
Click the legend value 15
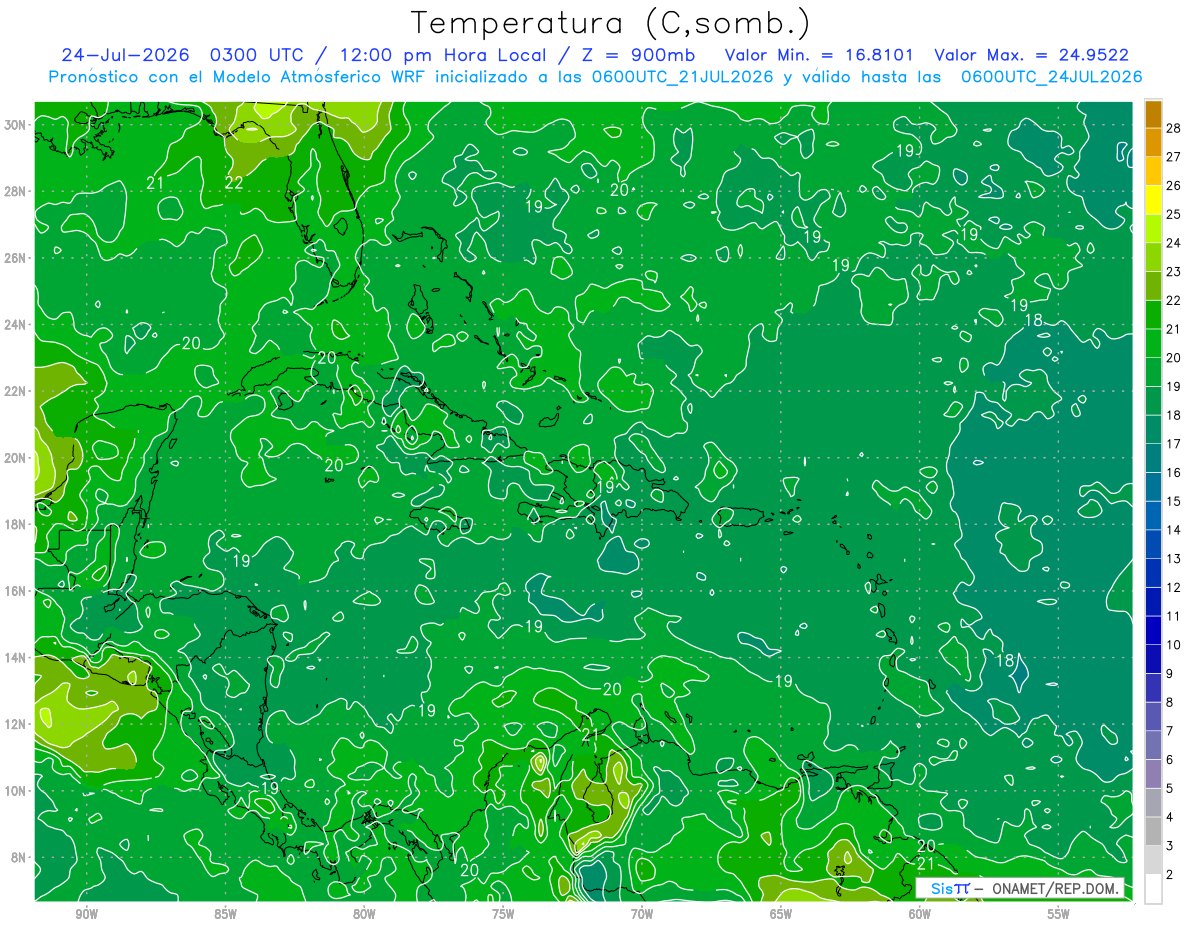[1173, 501]
